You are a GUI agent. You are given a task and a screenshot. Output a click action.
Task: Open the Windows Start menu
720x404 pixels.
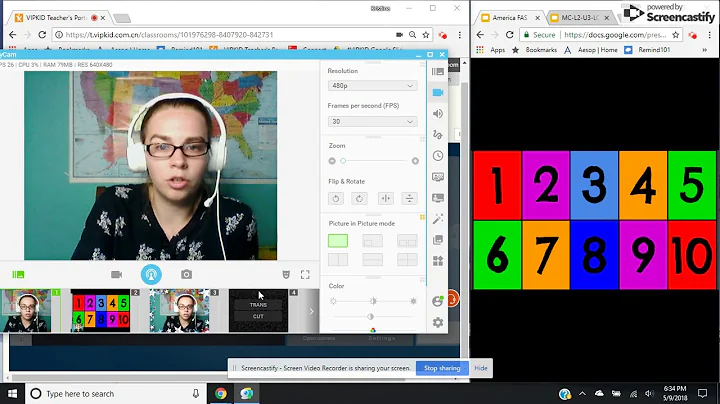coord(12,393)
